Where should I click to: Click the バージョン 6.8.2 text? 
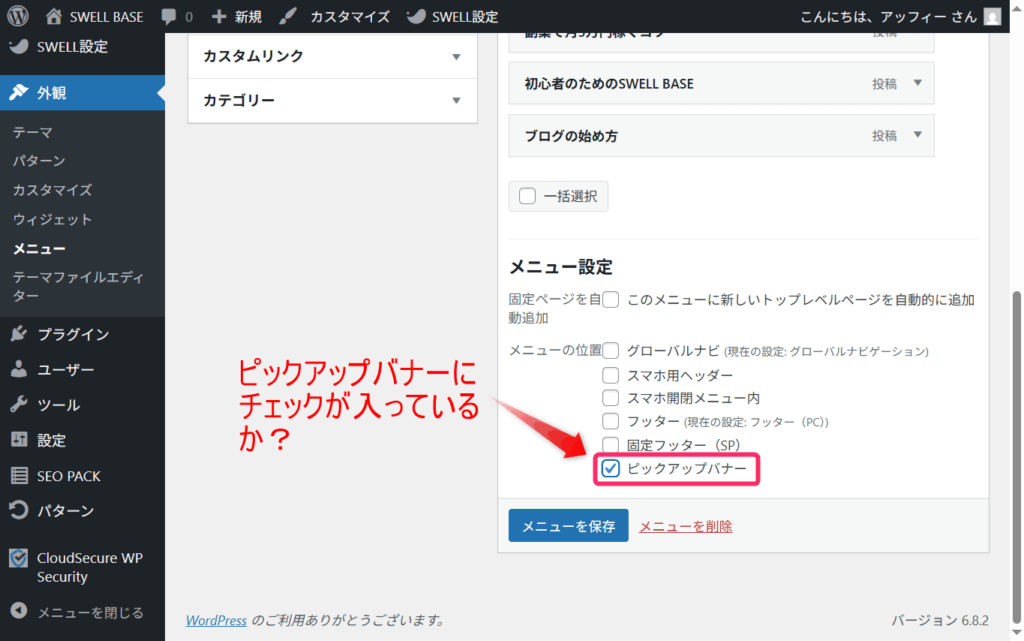(940, 620)
